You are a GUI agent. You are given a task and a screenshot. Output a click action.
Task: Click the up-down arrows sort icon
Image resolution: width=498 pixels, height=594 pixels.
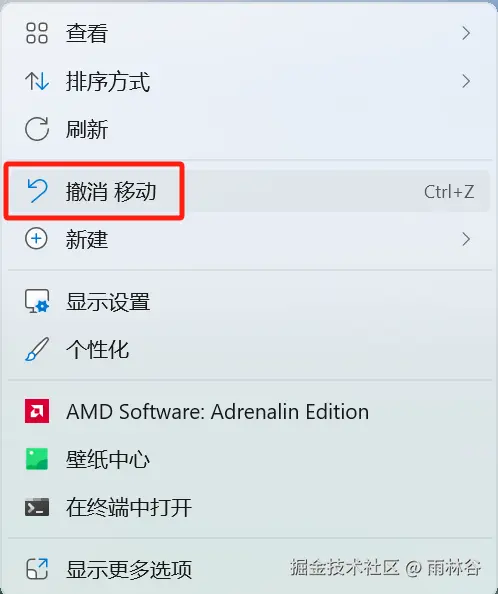tap(37, 81)
